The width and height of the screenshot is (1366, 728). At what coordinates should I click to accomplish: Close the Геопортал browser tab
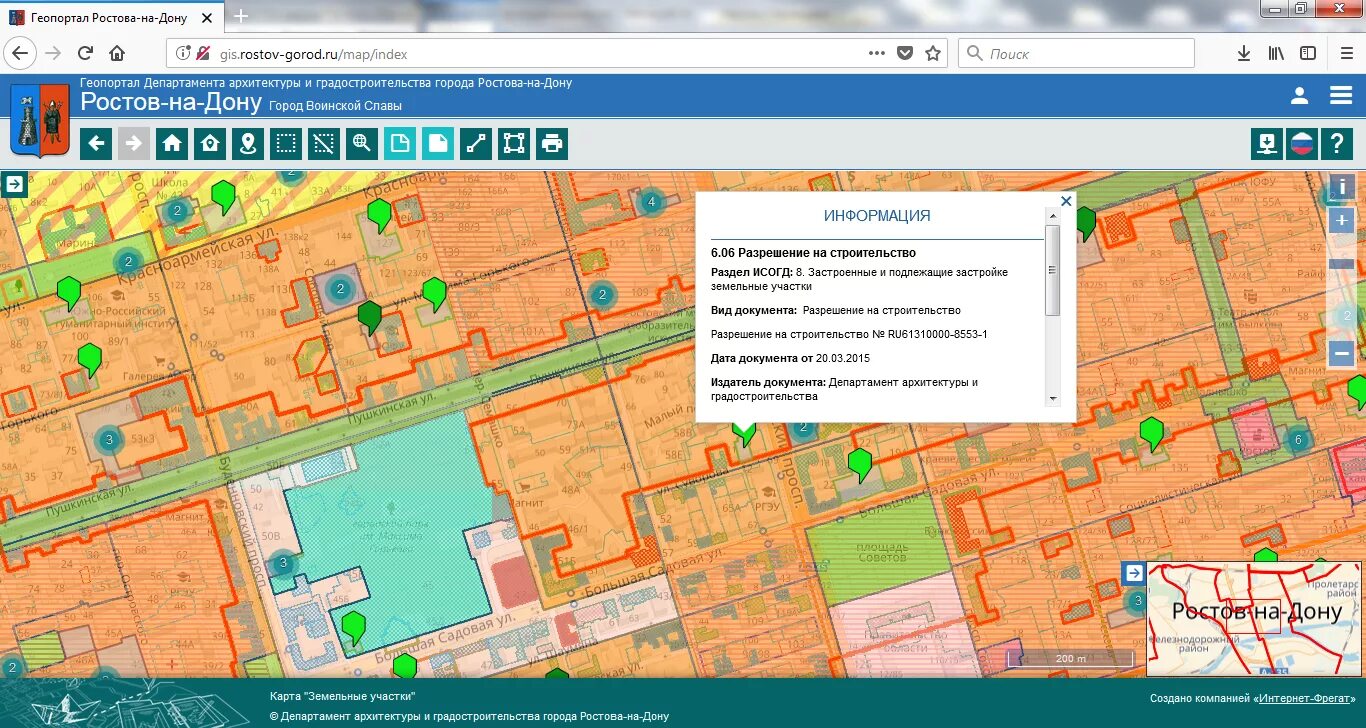(206, 18)
